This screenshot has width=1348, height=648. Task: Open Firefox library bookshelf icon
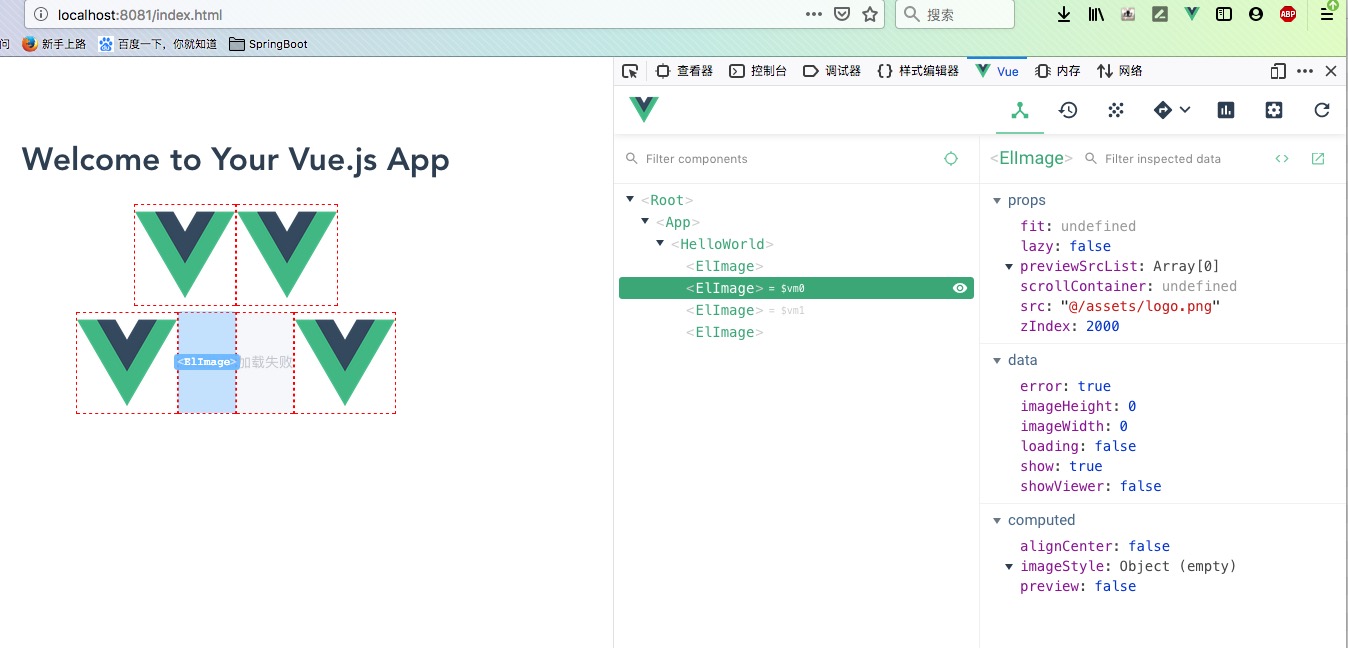1096,14
